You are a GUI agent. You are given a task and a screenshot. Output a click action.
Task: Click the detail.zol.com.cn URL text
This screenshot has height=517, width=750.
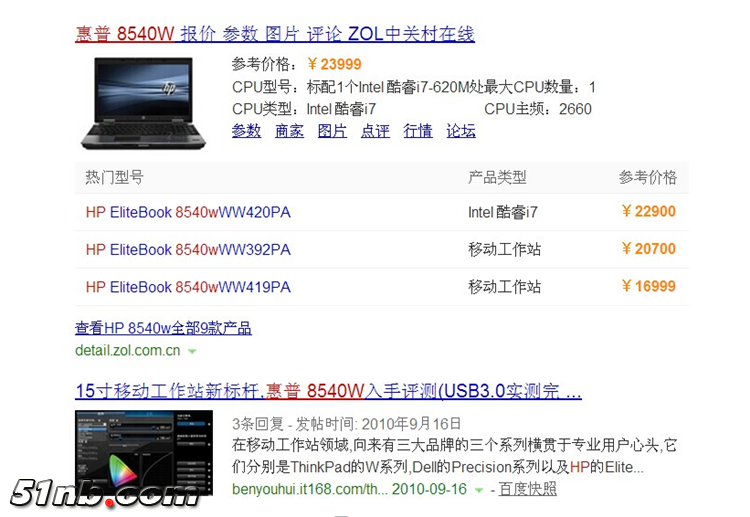pos(128,351)
